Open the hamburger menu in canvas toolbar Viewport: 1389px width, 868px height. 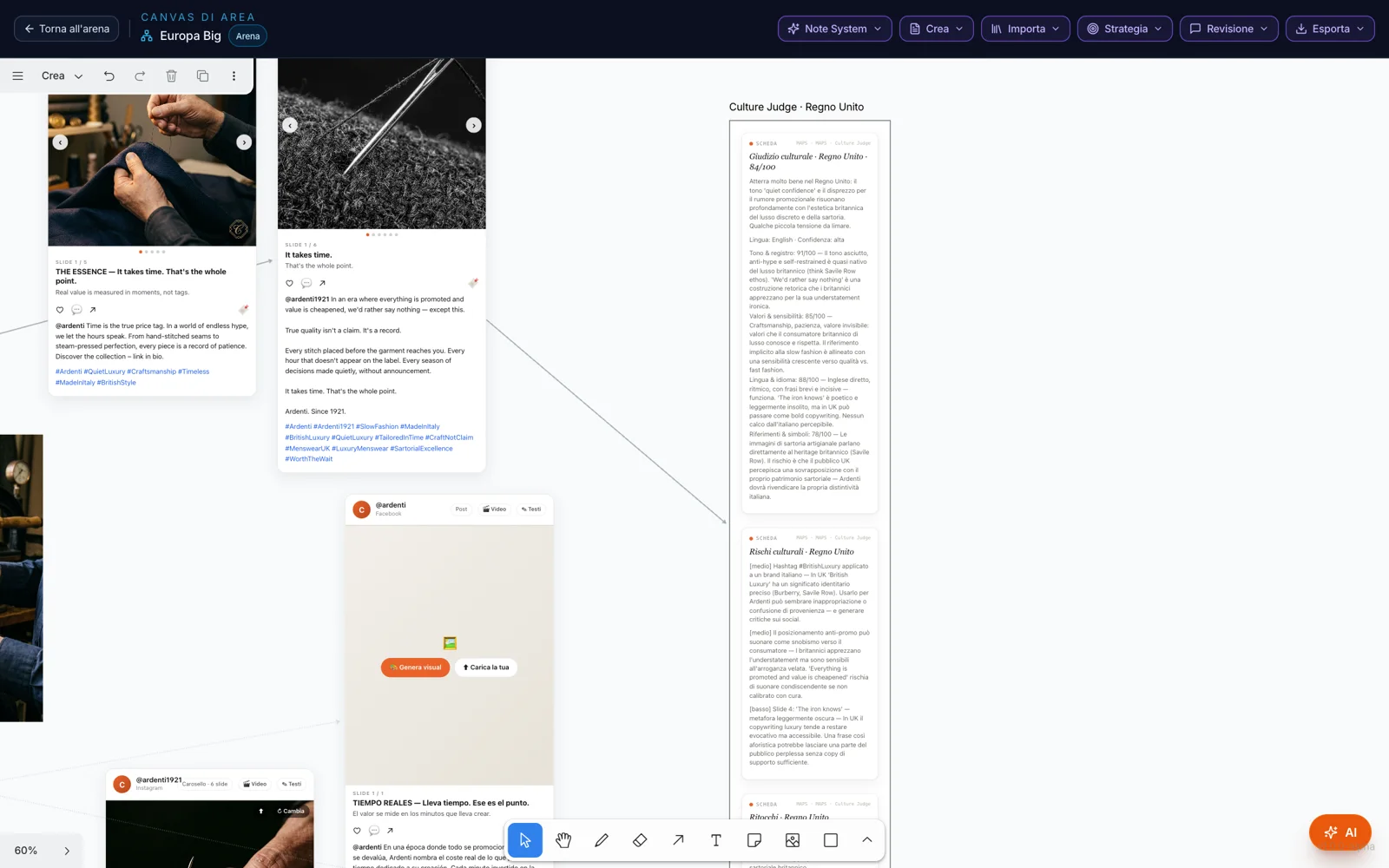point(17,76)
